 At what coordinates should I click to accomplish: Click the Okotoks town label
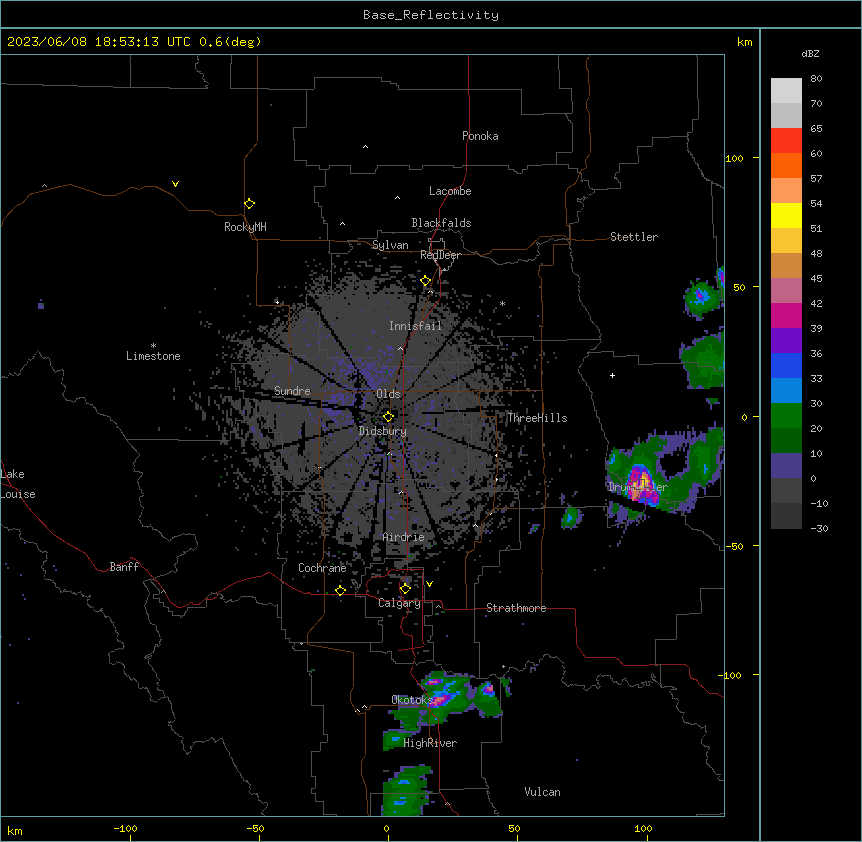click(411, 700)
